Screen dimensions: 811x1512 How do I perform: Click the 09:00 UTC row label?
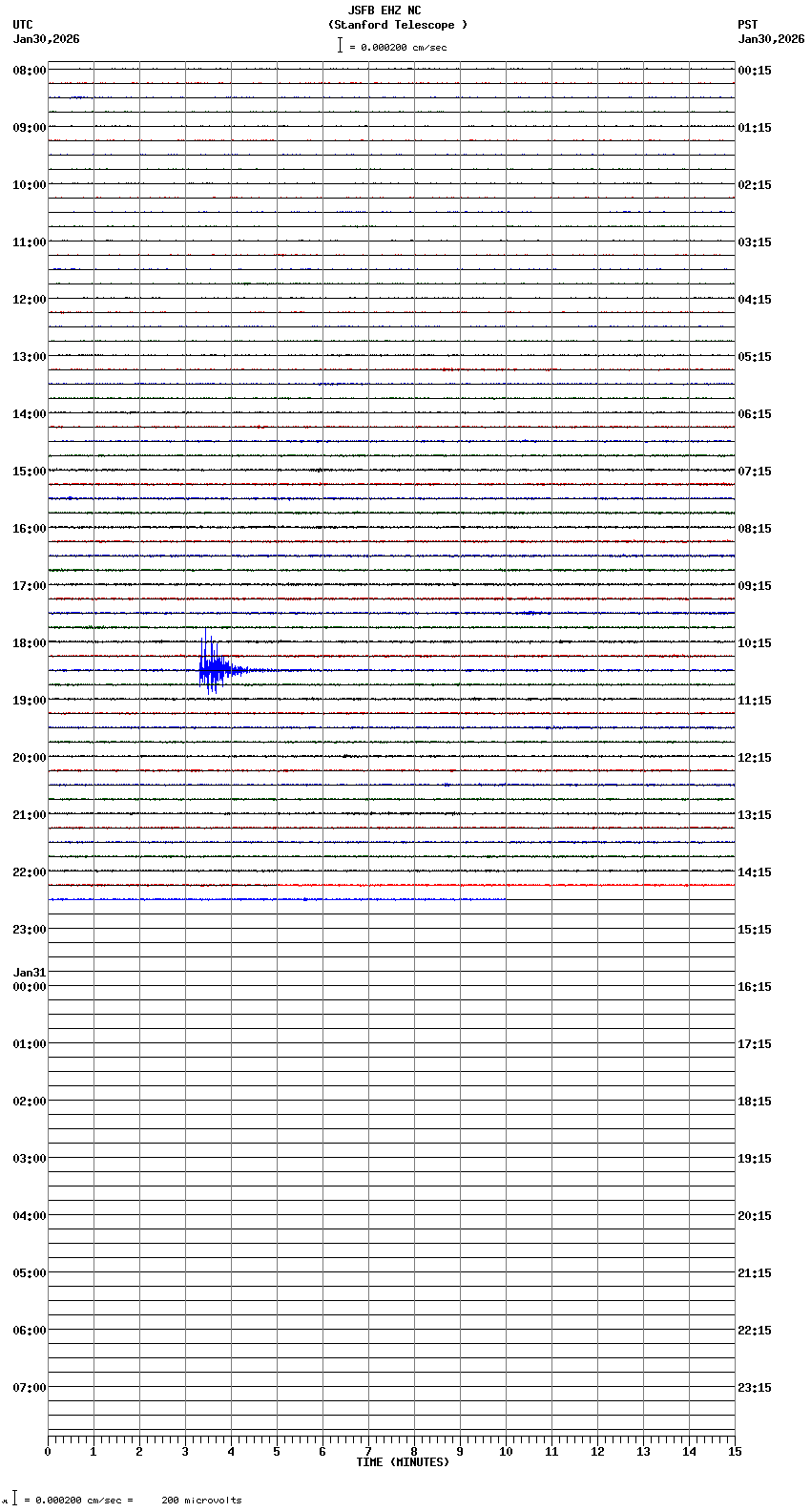pos(29,128)
